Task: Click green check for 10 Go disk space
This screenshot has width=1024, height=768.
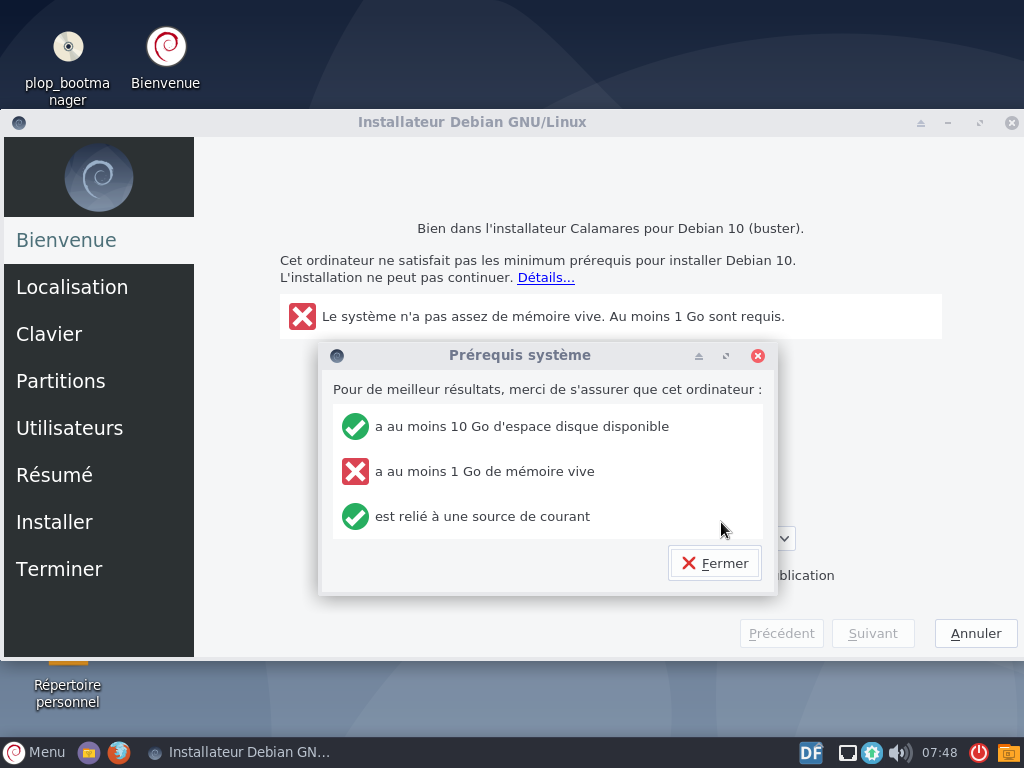Action: pyautogui.click(x=355, y=426)
